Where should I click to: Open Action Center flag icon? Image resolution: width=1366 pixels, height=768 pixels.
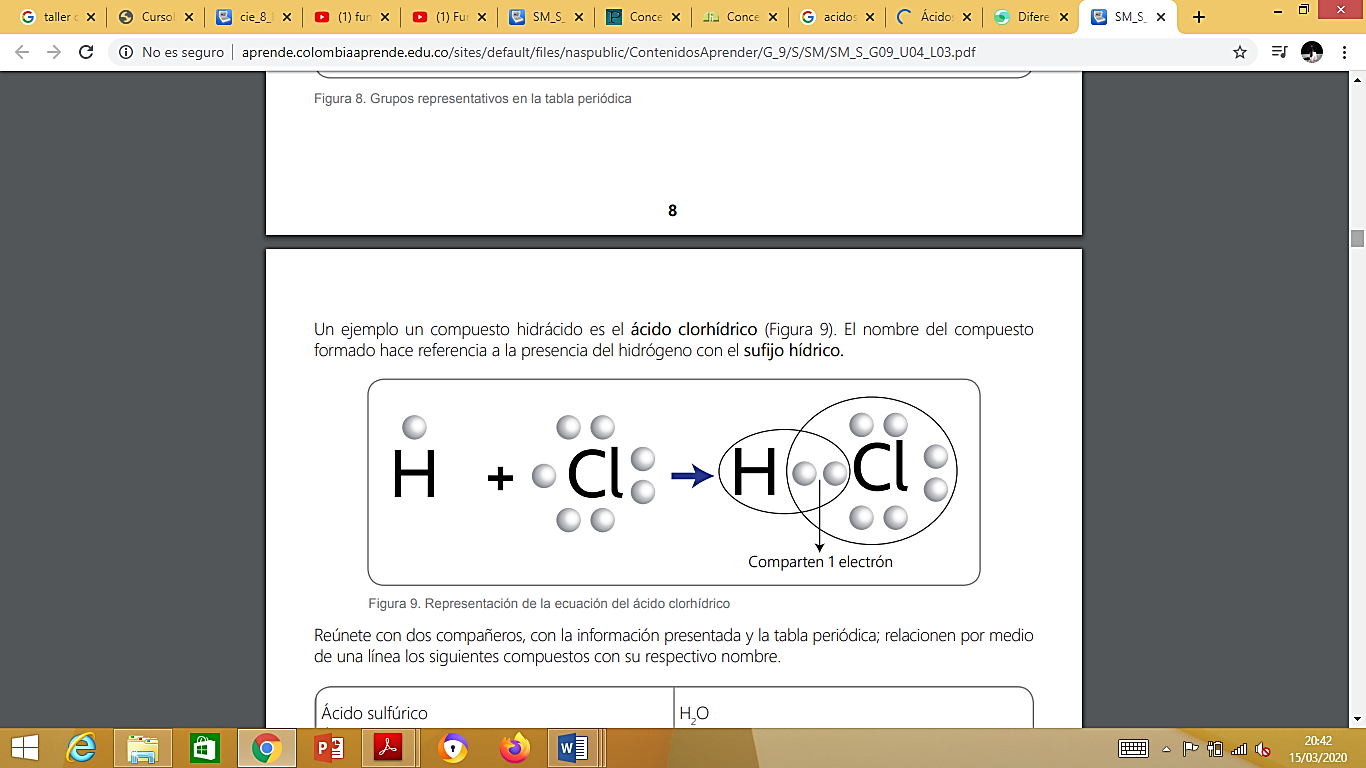coord(1191,748)
